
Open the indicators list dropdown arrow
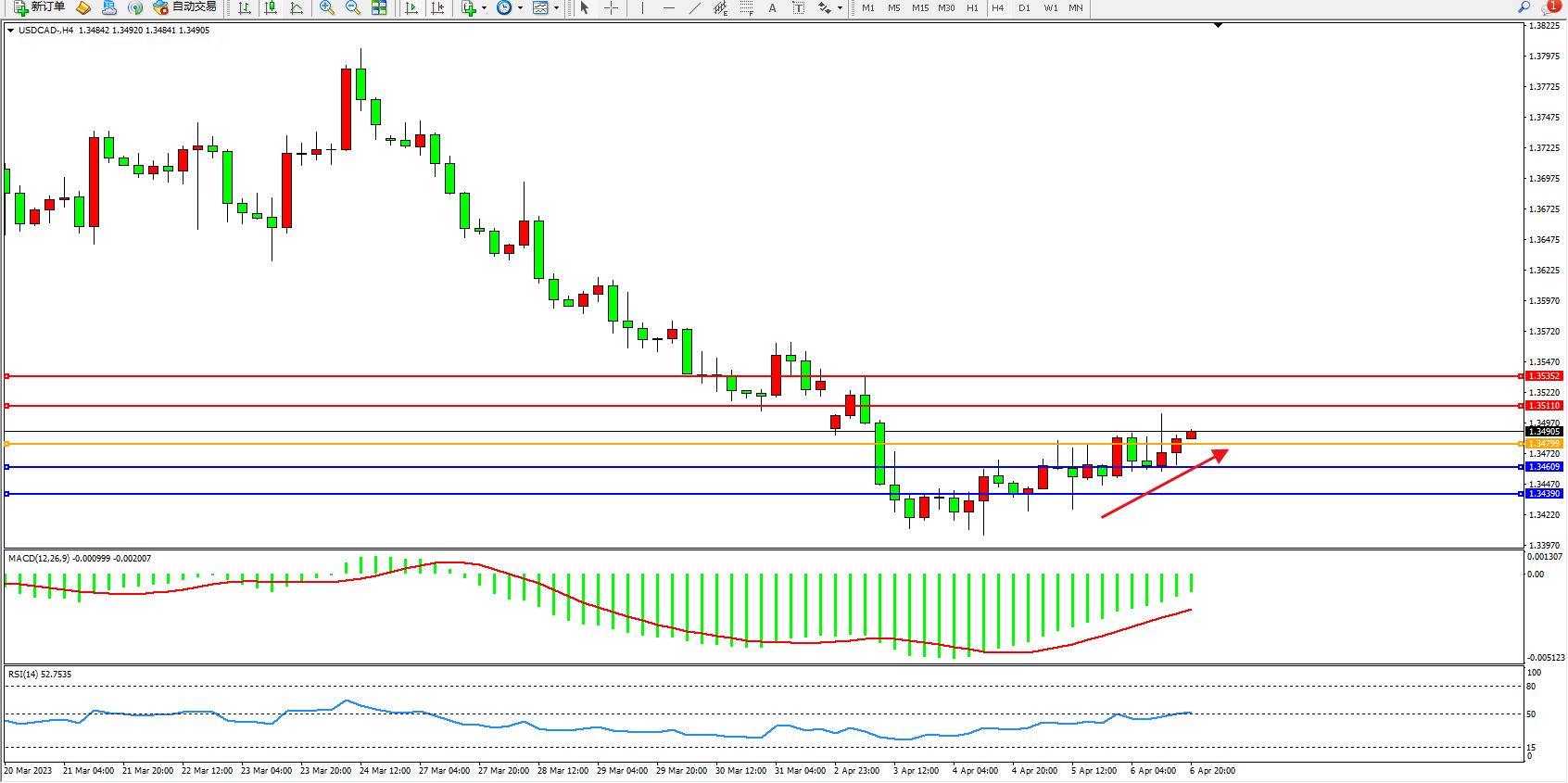click(484, 7)
